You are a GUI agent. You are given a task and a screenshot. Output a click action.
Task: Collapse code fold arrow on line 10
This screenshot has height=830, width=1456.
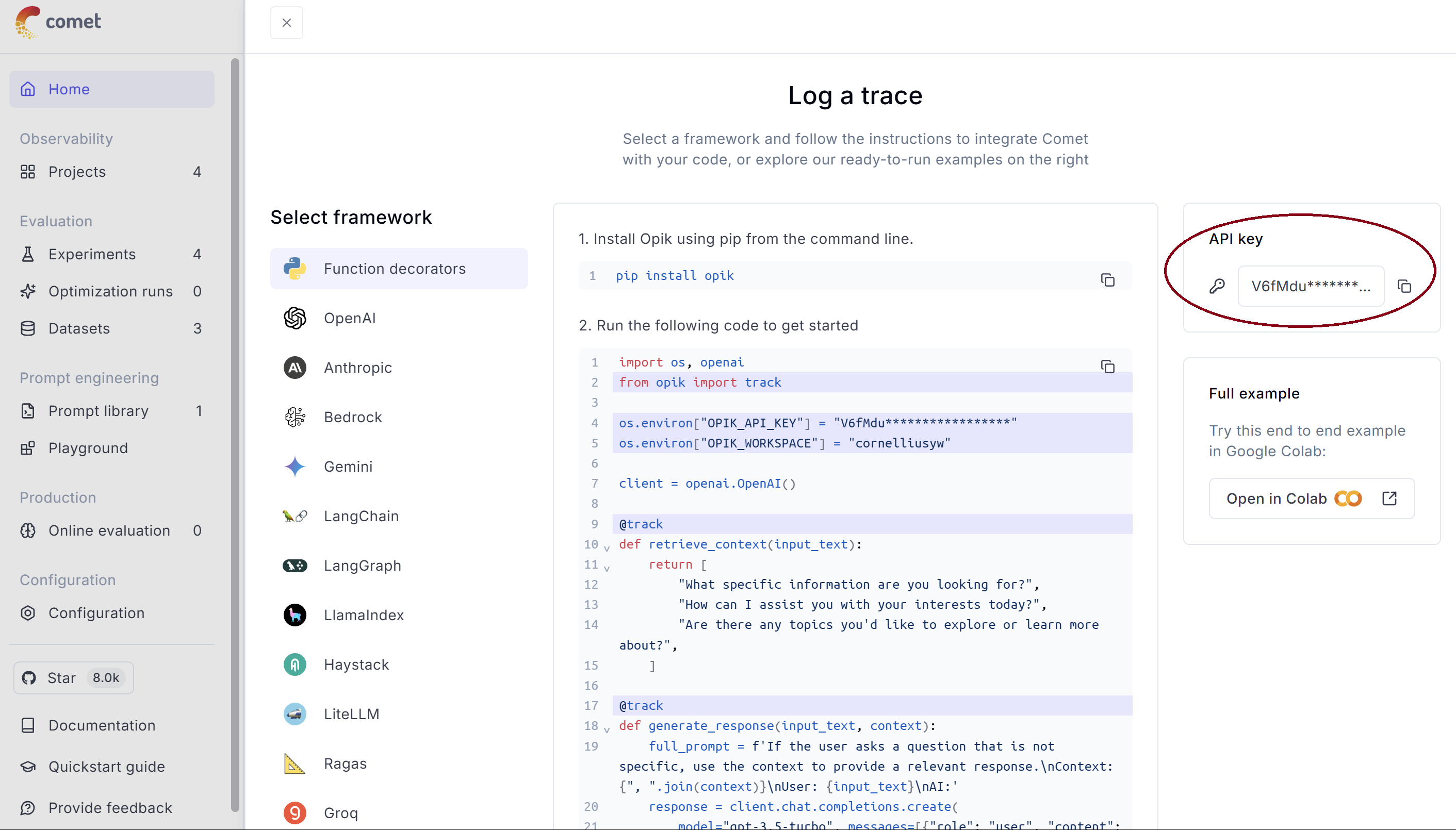tap(607, 548)
